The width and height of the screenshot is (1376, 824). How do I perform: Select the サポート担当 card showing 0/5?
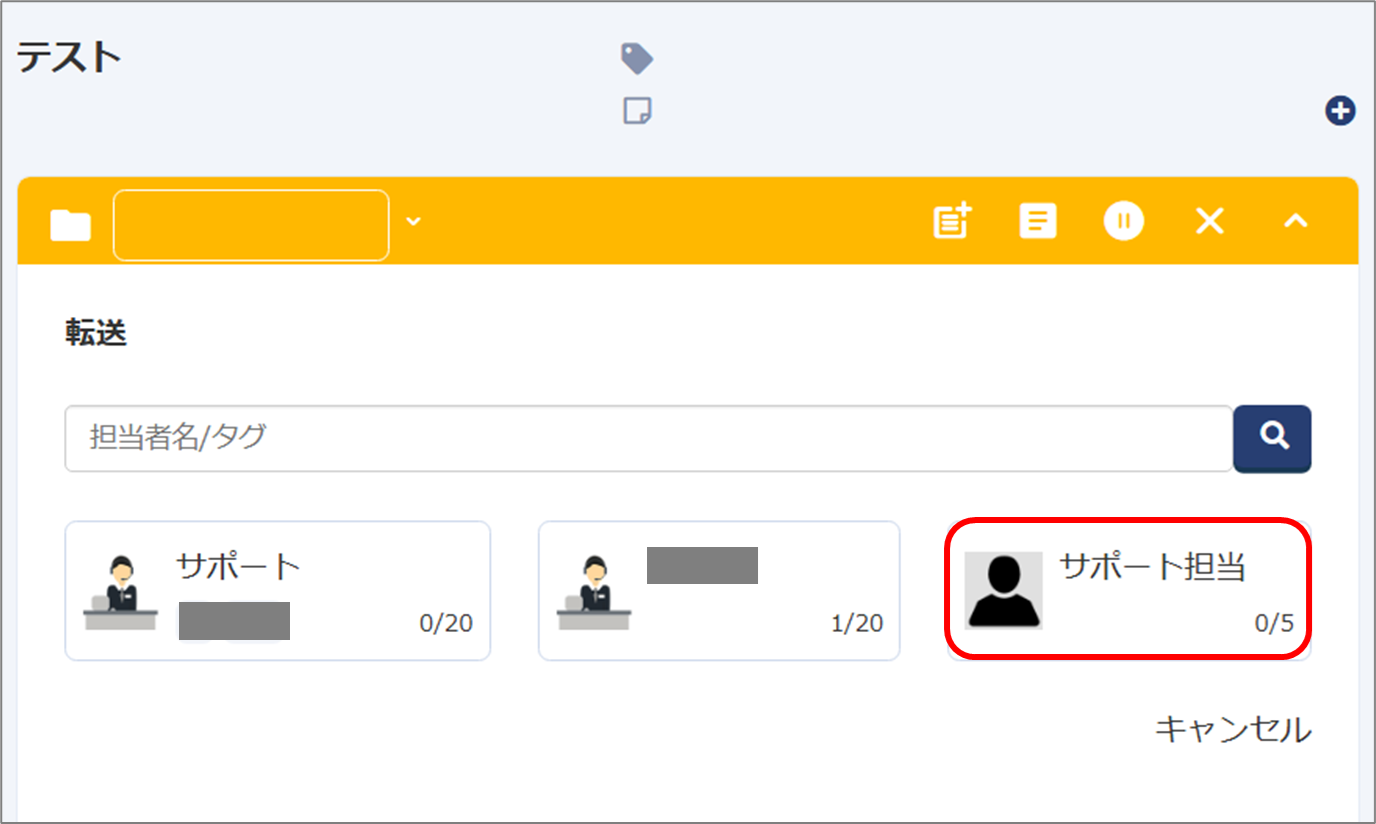point(1129,589)
